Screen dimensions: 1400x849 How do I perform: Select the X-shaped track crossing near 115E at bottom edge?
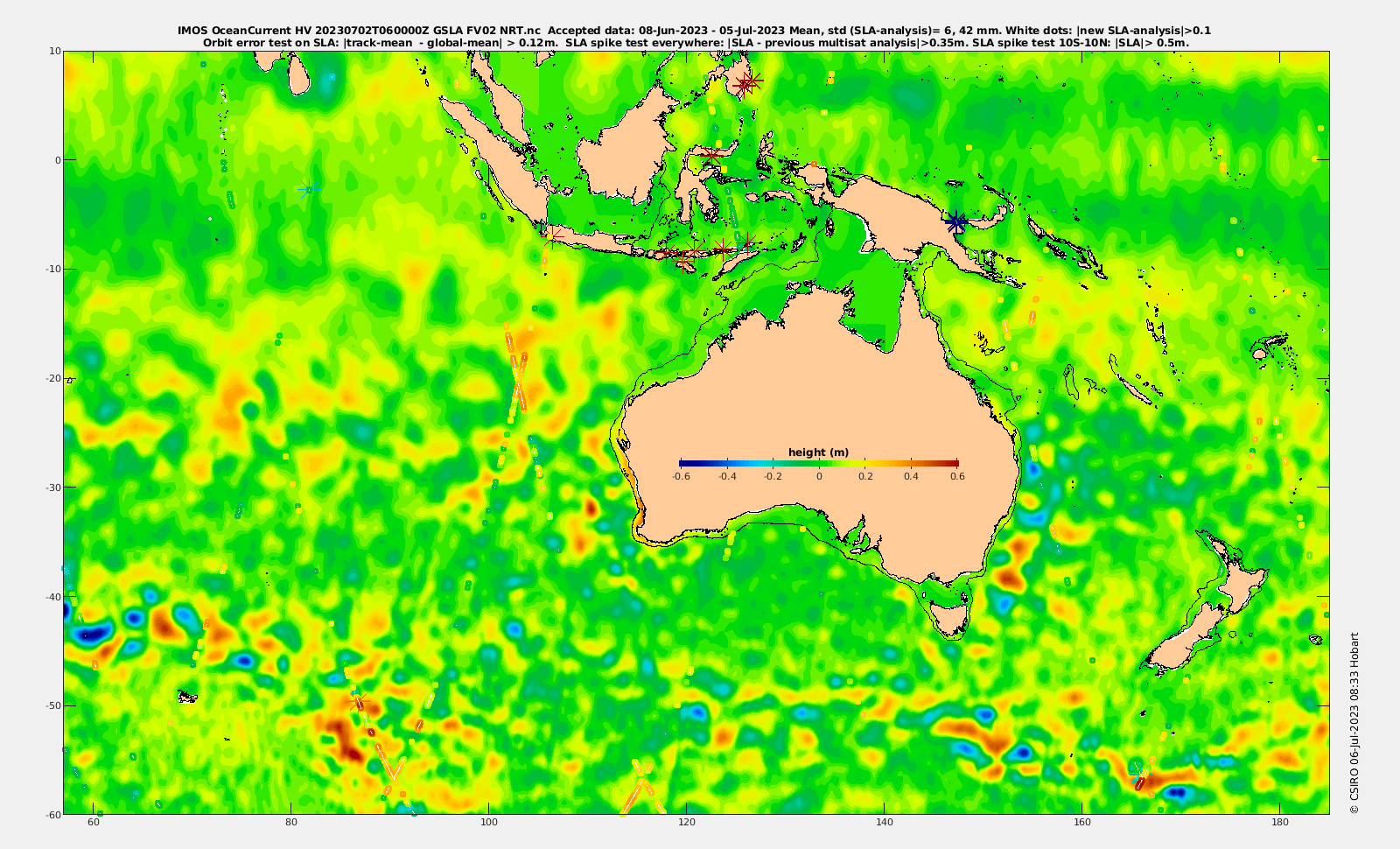pyautogui.click(x=642, y=787)
